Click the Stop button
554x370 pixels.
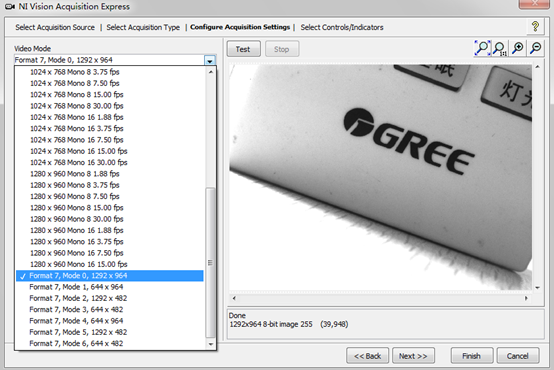(282, 49)
